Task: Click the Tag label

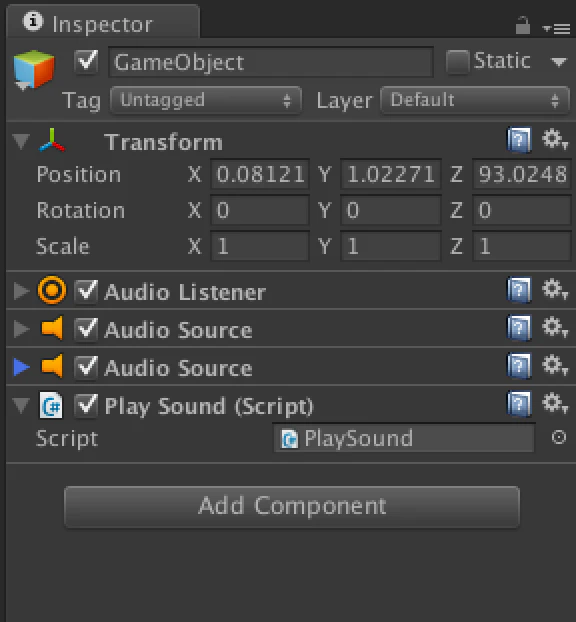Action: (82, 101)
